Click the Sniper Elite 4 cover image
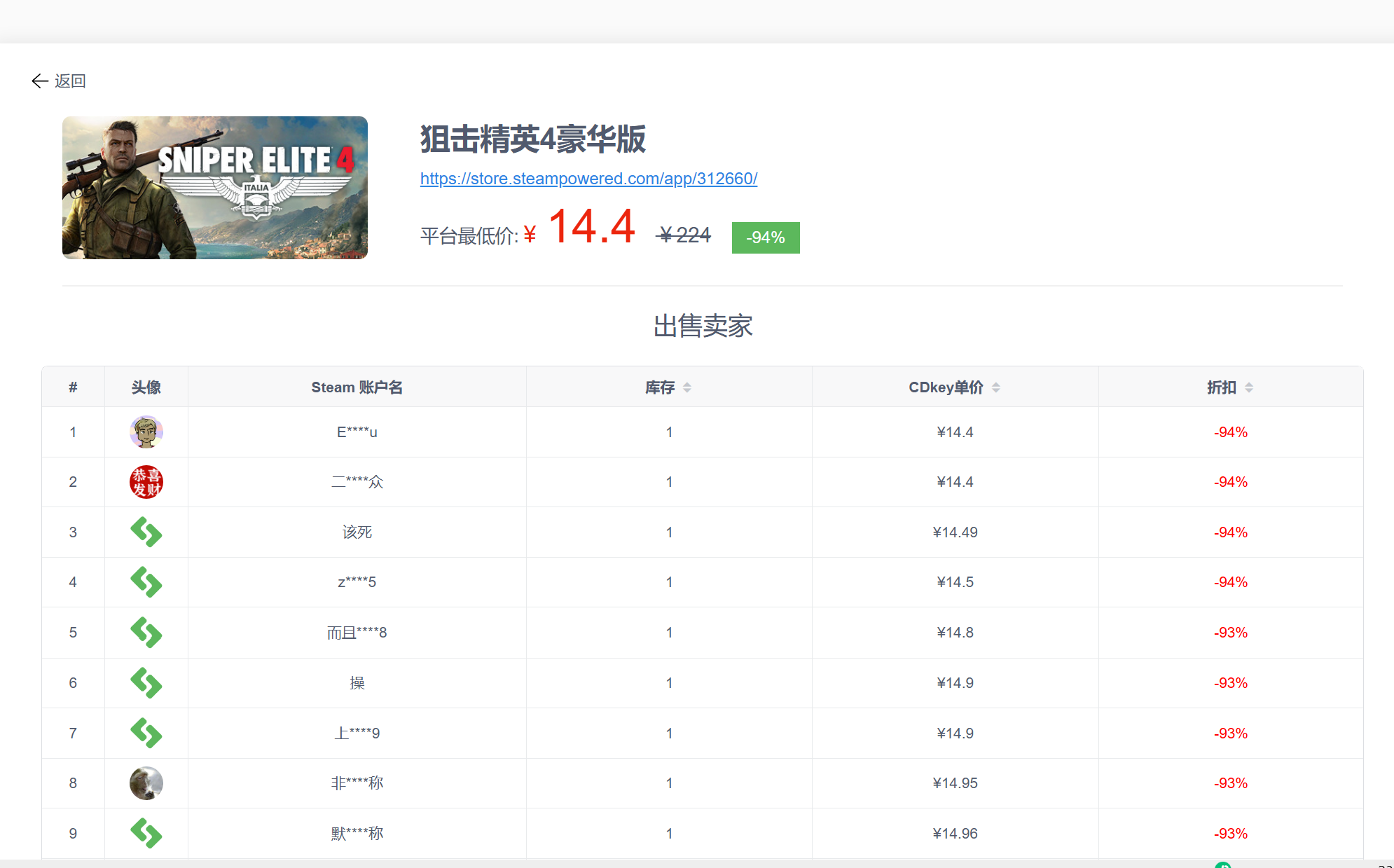The width and height of the screenshot is (1394, 868). (215, 188)
